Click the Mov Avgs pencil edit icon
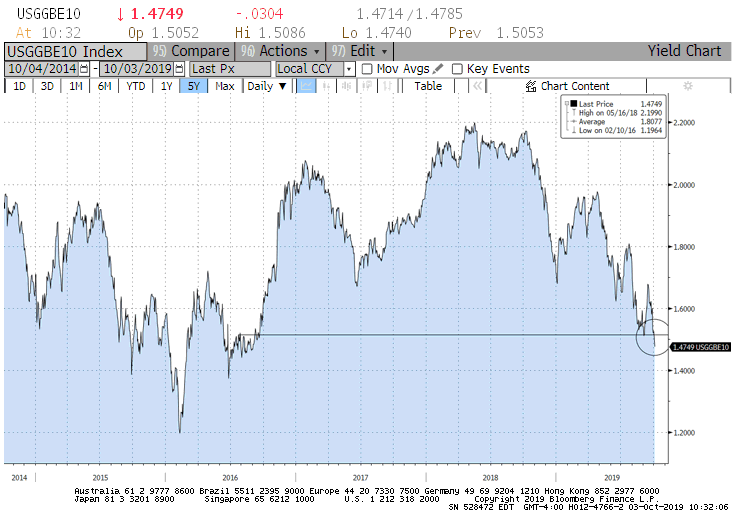The height and width of the screenshot is (530, 736). click(x=437, y=69)
